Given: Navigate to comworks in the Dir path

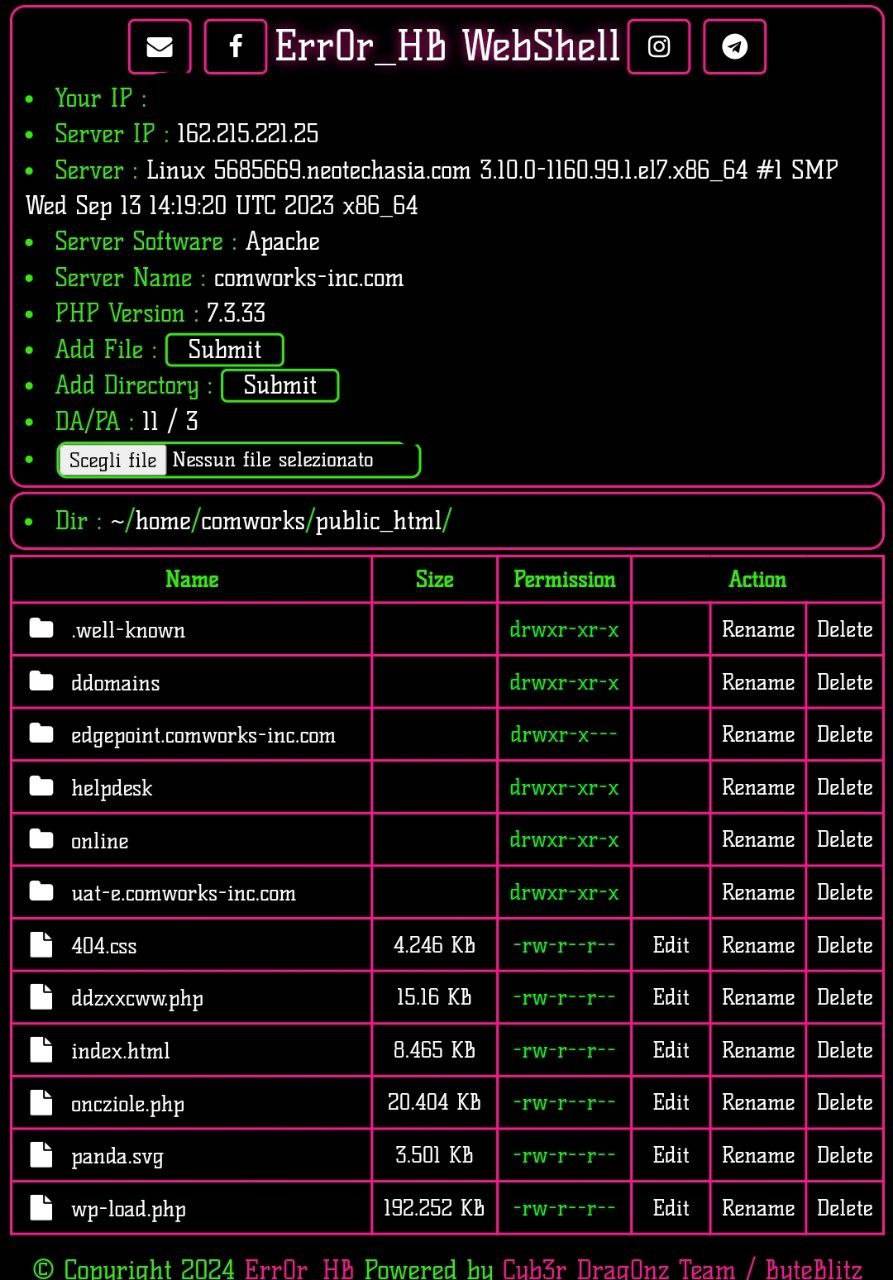Looking at the screenshot, I should point(252,521).
